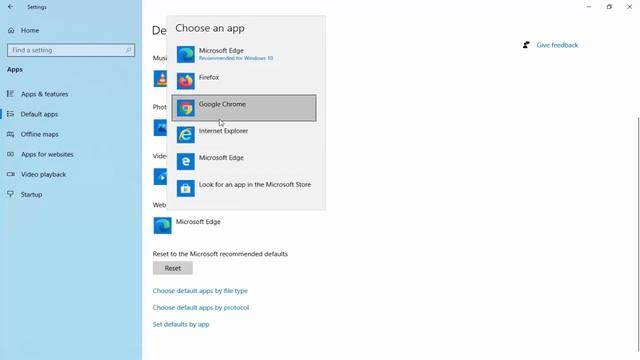Open Default apps page
This screenshot has height=360, width=640.
(39, 114)
